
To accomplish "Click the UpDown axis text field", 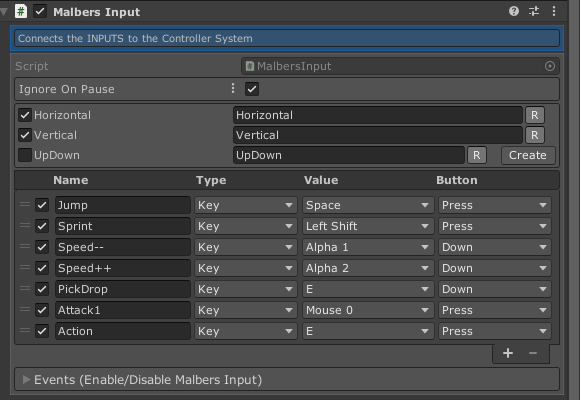I will click(349, 155).
